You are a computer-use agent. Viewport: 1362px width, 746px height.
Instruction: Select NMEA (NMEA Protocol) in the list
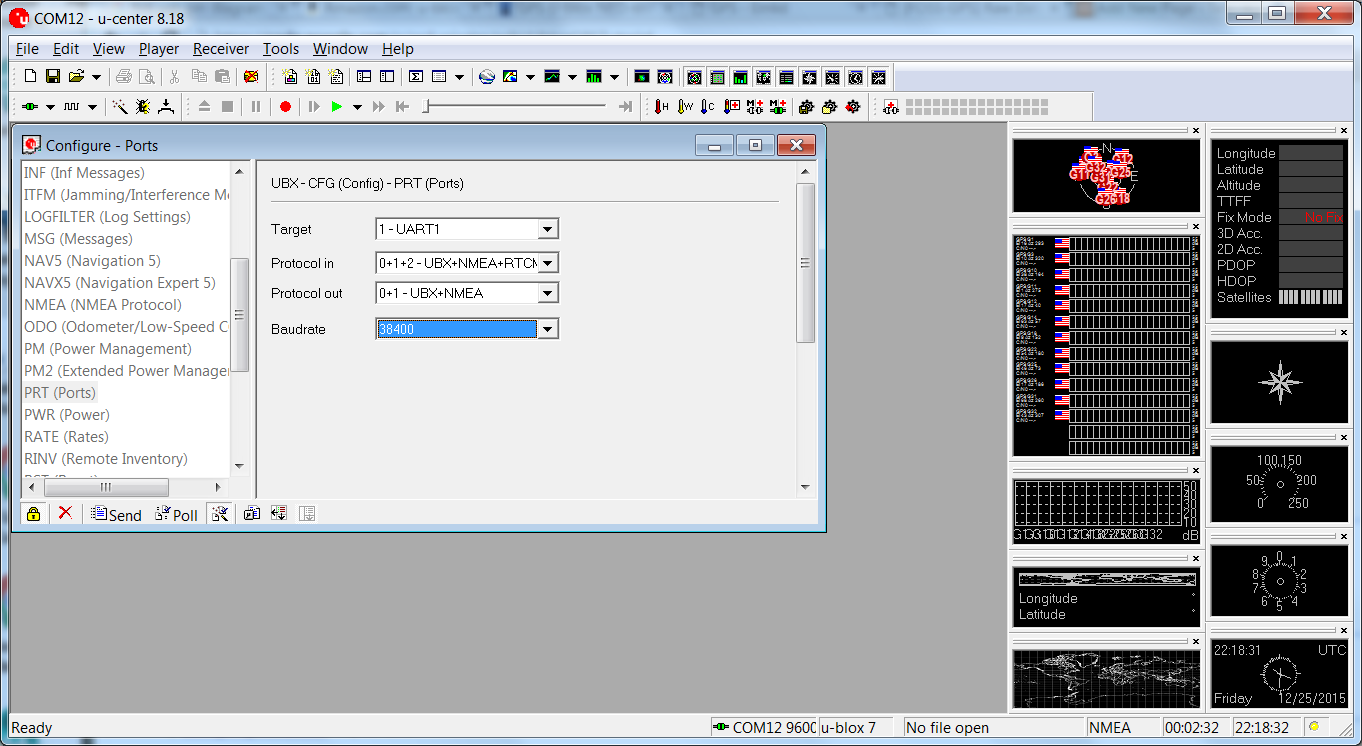point(103,305)
